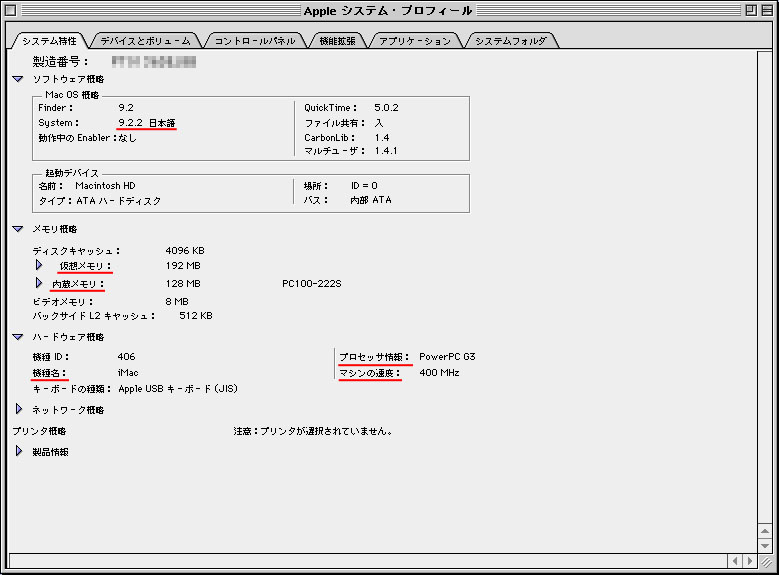Click the startup disk name Macintosh HD

tap(105, 186)
